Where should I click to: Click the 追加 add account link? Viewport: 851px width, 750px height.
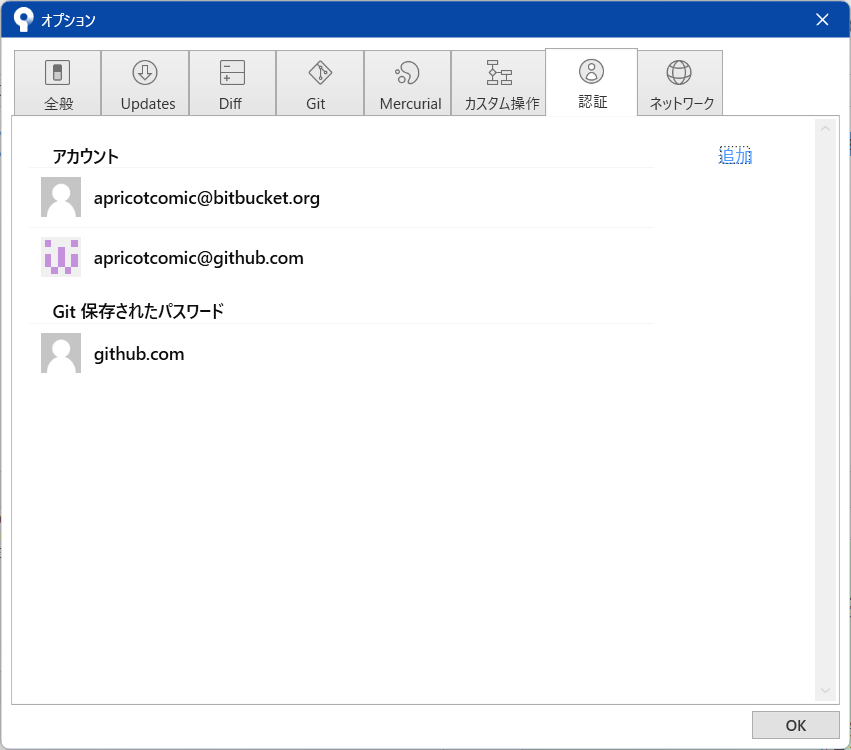735,156
